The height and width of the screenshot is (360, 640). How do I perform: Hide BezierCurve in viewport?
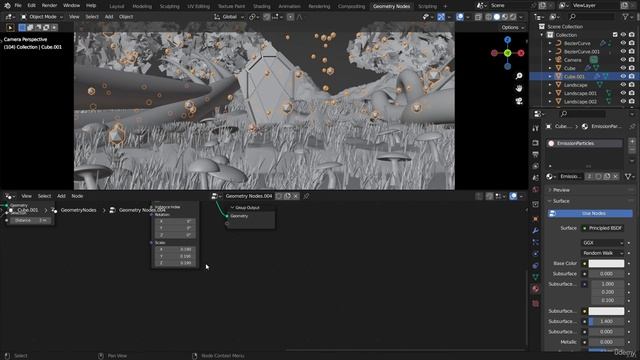click(623, 43)
